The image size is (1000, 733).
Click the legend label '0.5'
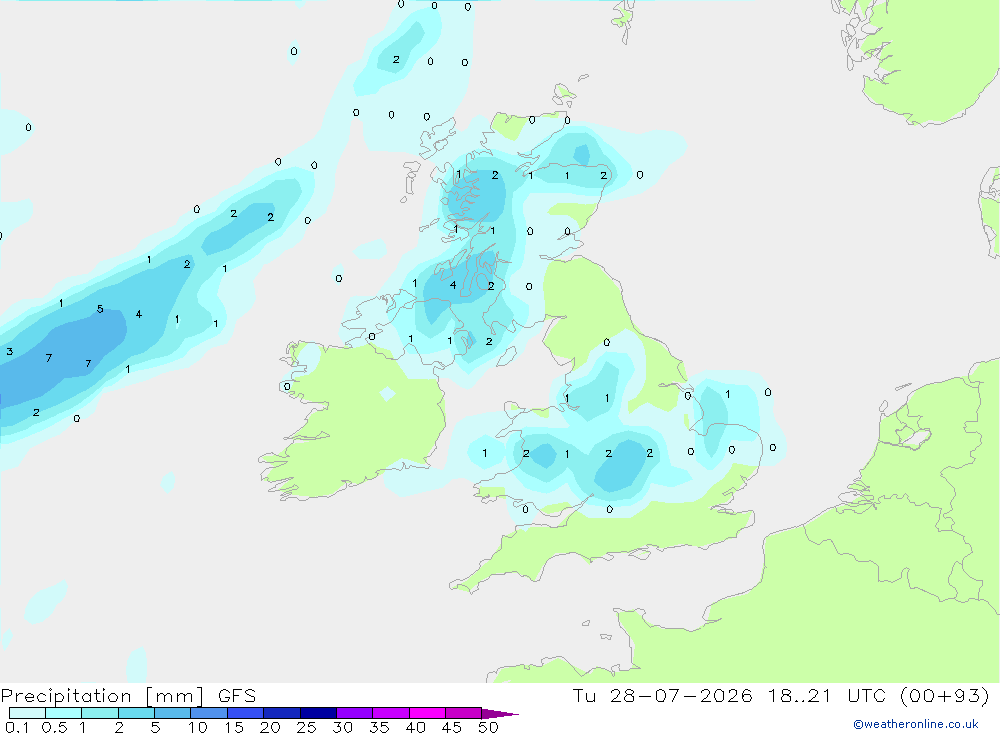tap(54, 727)
